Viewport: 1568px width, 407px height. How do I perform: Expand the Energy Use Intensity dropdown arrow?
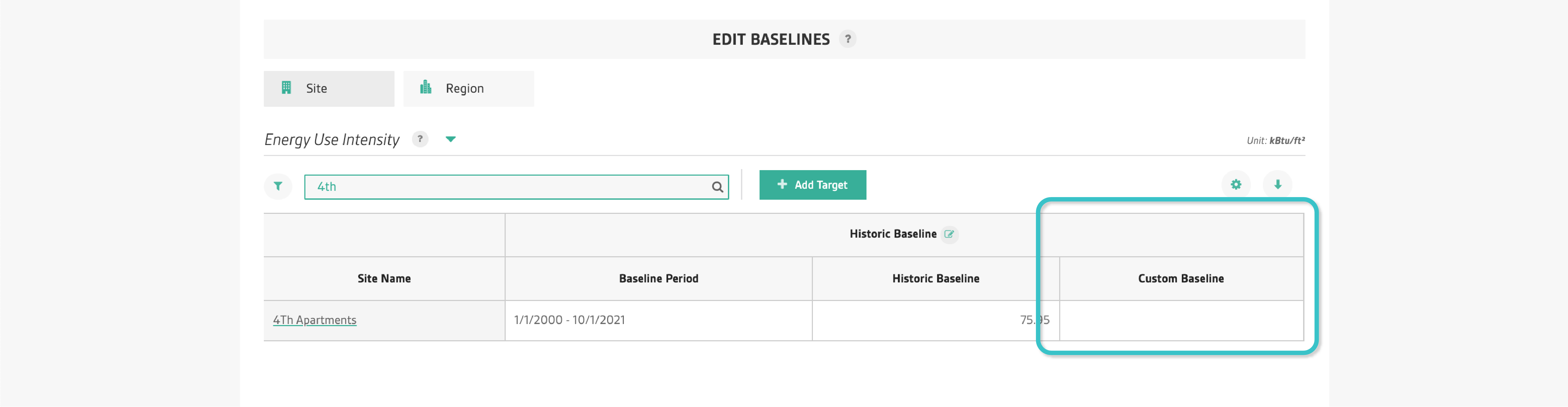(451, 140)
